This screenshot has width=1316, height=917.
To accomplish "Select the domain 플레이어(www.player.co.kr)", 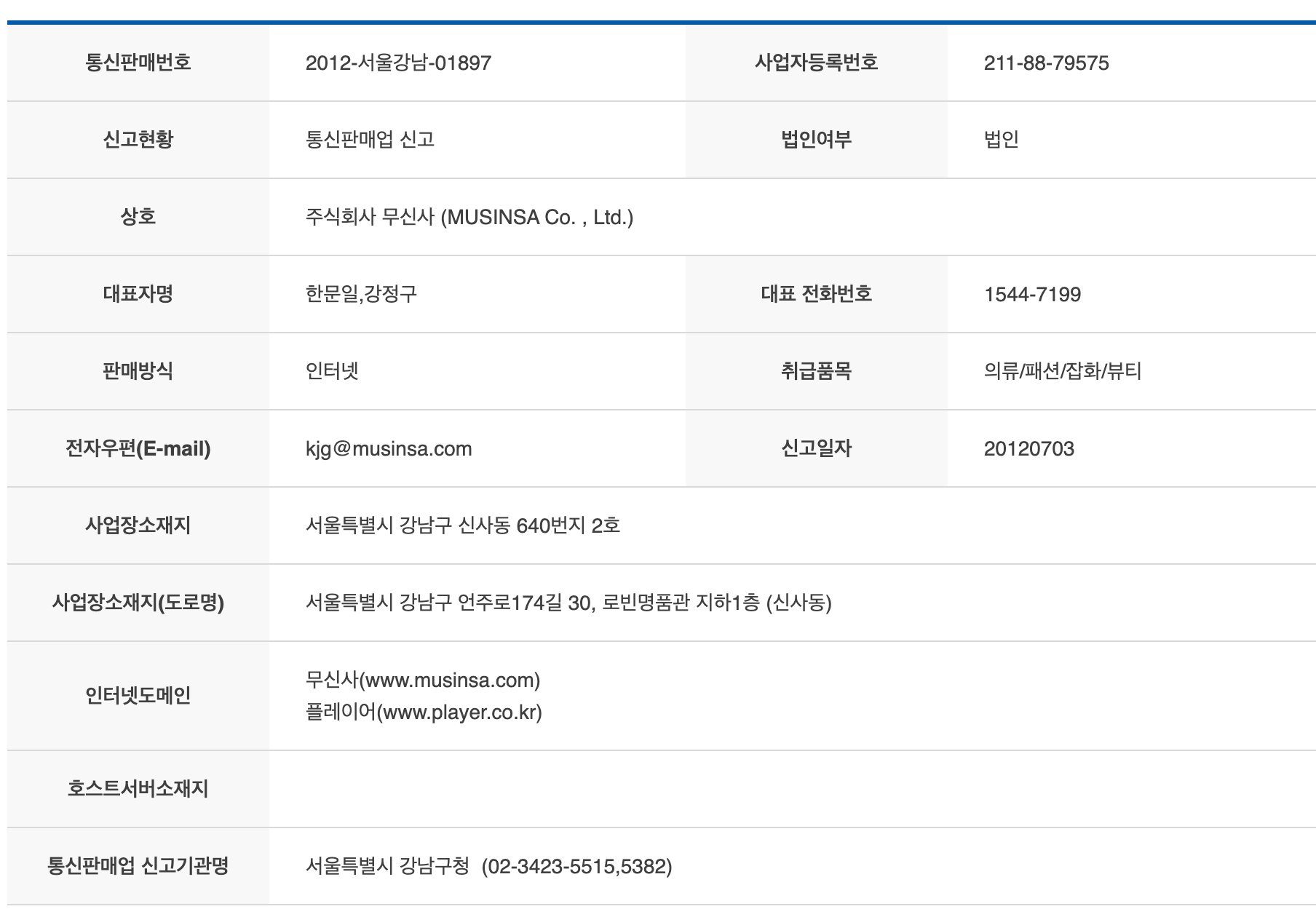I will [x=424, y=712].
